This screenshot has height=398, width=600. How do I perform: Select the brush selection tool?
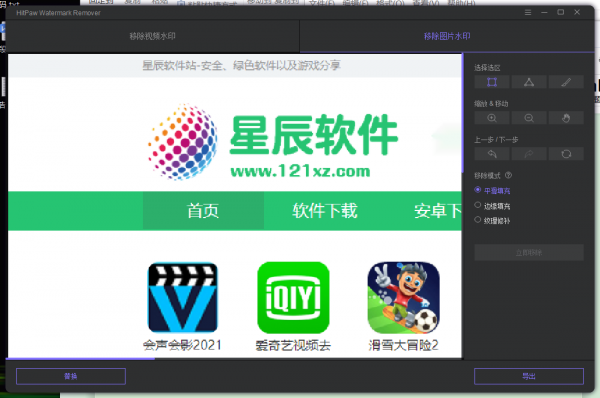(x=566, y=82)
